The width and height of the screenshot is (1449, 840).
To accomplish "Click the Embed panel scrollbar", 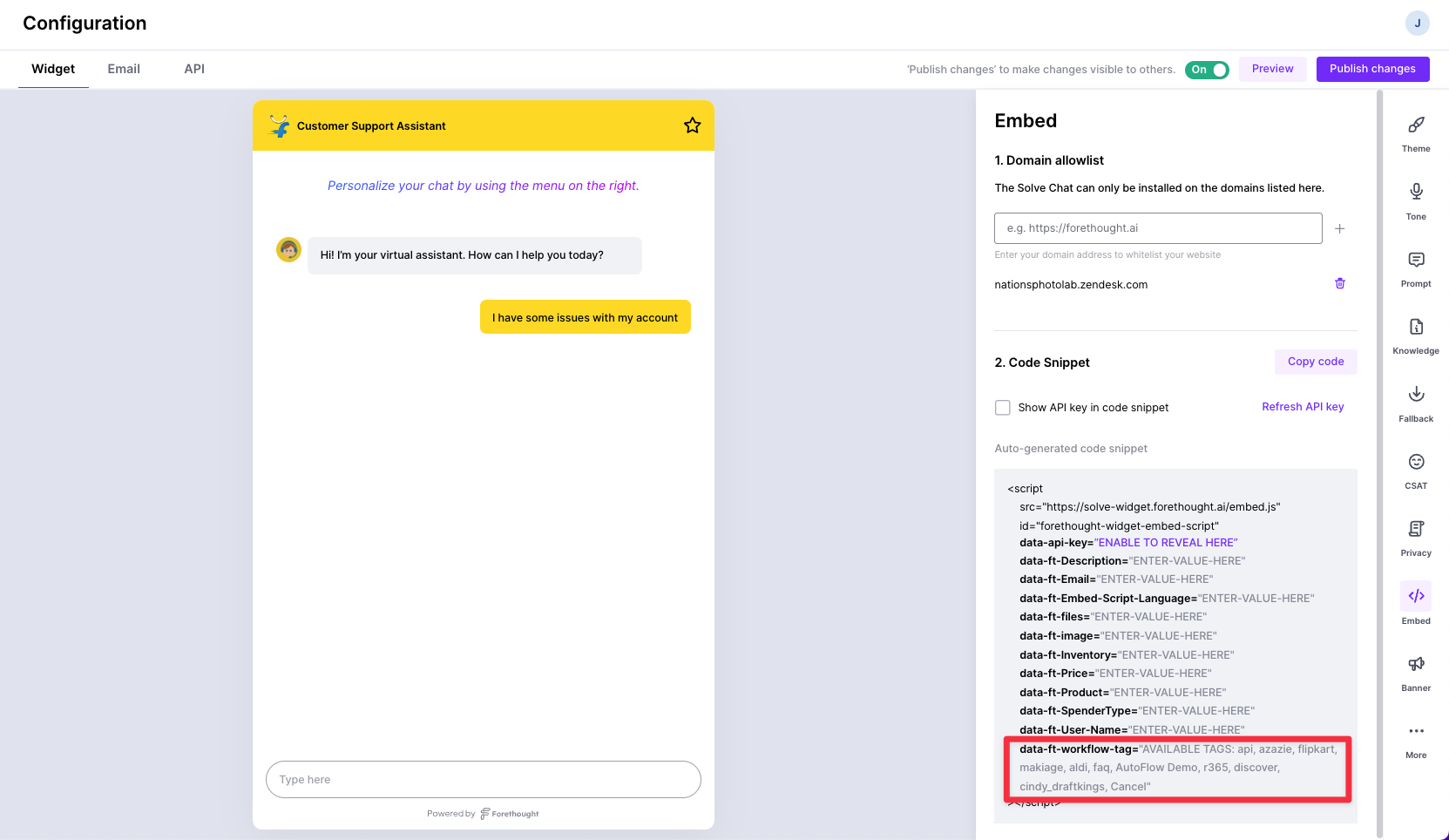I will pyautogui.click(x=1379, y=462).
